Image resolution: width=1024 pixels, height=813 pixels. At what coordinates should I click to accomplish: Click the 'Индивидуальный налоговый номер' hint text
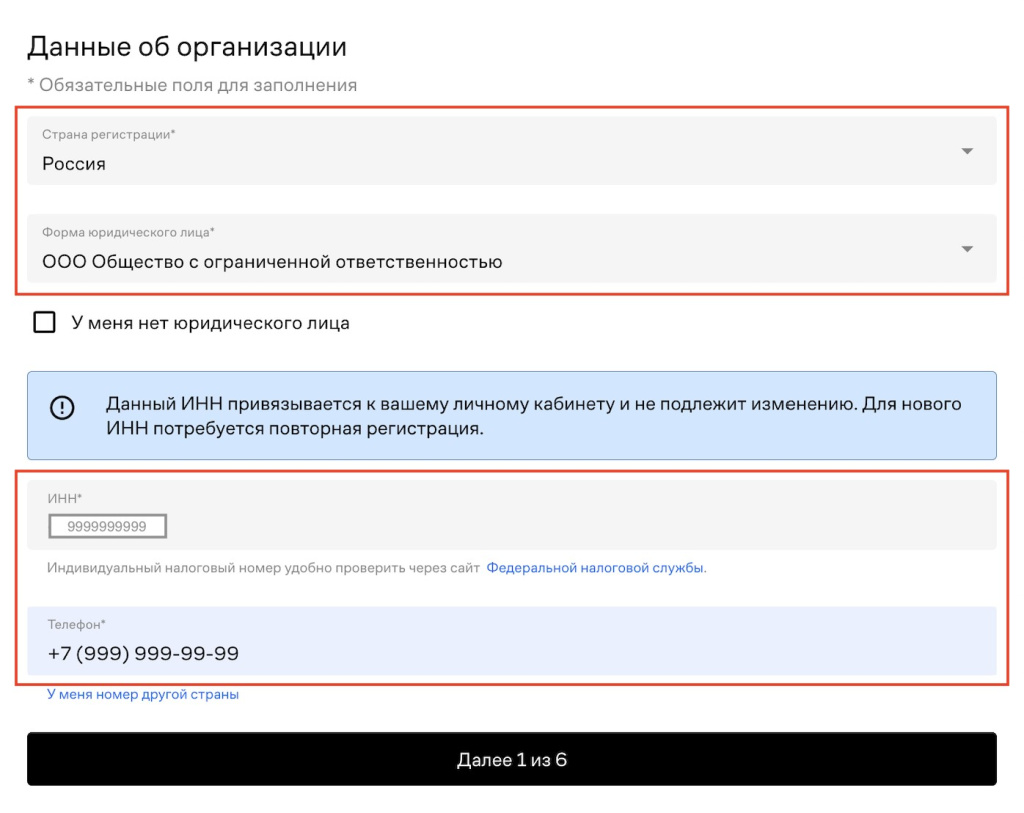[x=263, y=568]
